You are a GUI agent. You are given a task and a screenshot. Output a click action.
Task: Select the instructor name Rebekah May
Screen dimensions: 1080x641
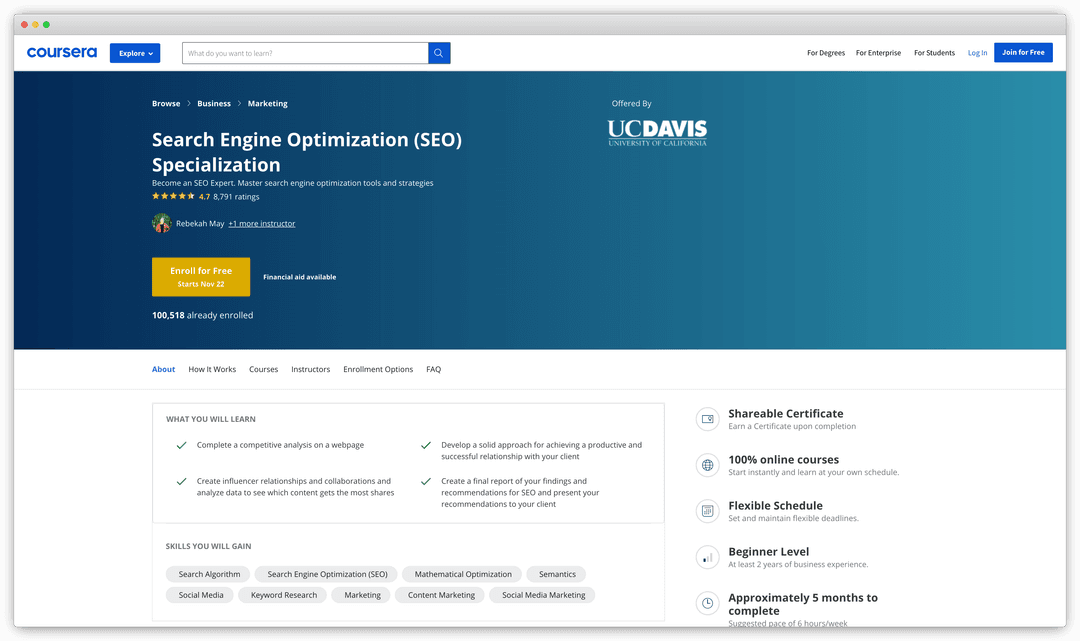click(200, 224)
